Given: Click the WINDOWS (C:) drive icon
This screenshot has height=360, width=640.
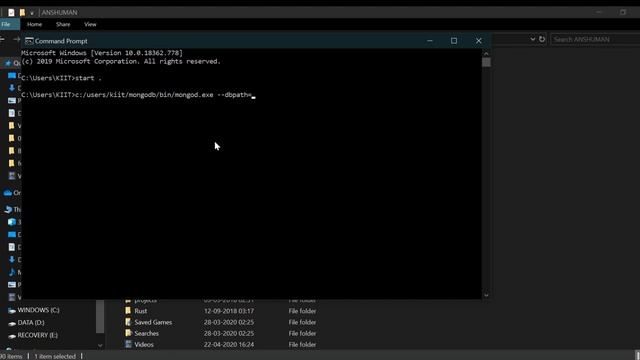Looking at the screenshot, I should tap(12, 311).
